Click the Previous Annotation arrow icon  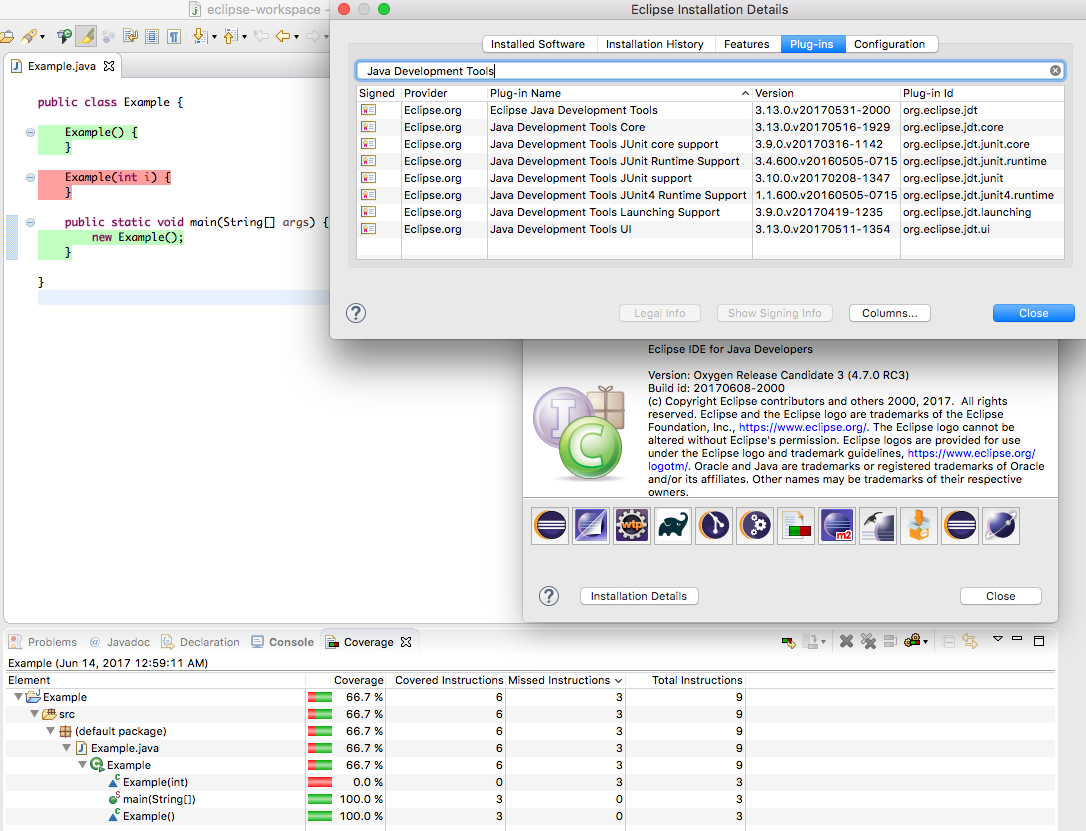pos(230,36)
